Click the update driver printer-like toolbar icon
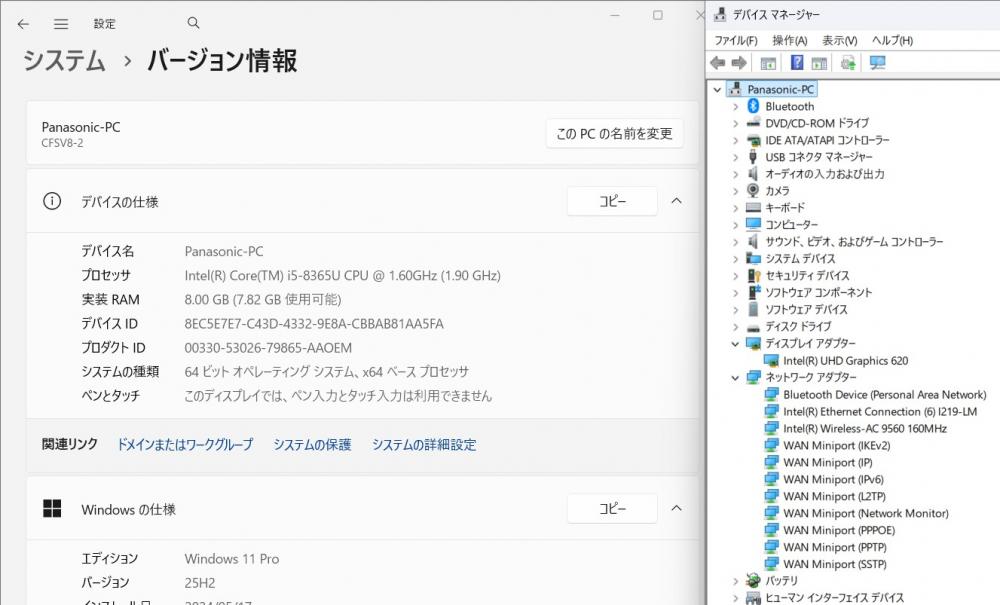 pyautogui.click(x=848, y=62)
